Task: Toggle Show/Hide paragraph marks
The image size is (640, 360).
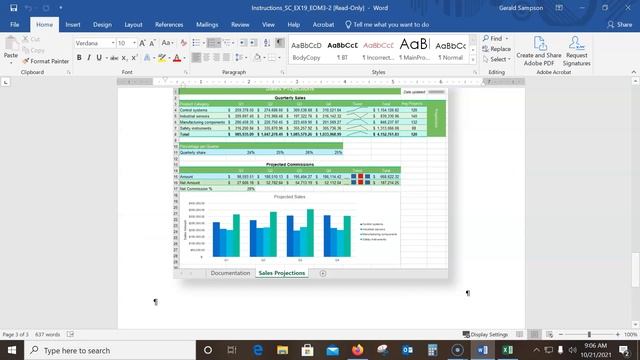Action: [x=280, y=43]
